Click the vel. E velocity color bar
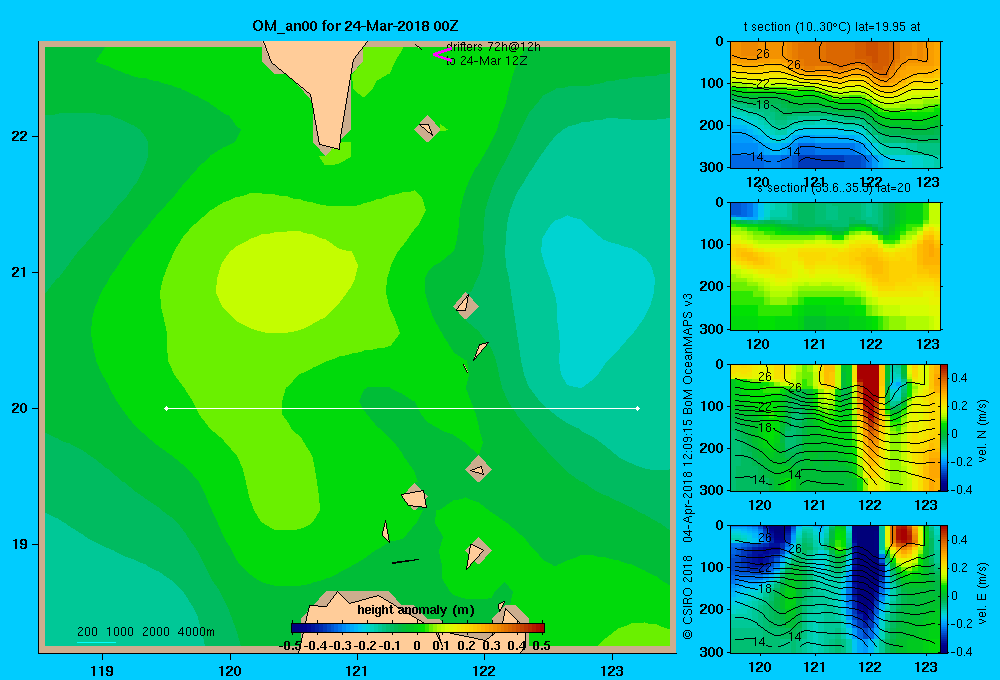Screen dimensions: 1000x680 click(x=944, y=589)
